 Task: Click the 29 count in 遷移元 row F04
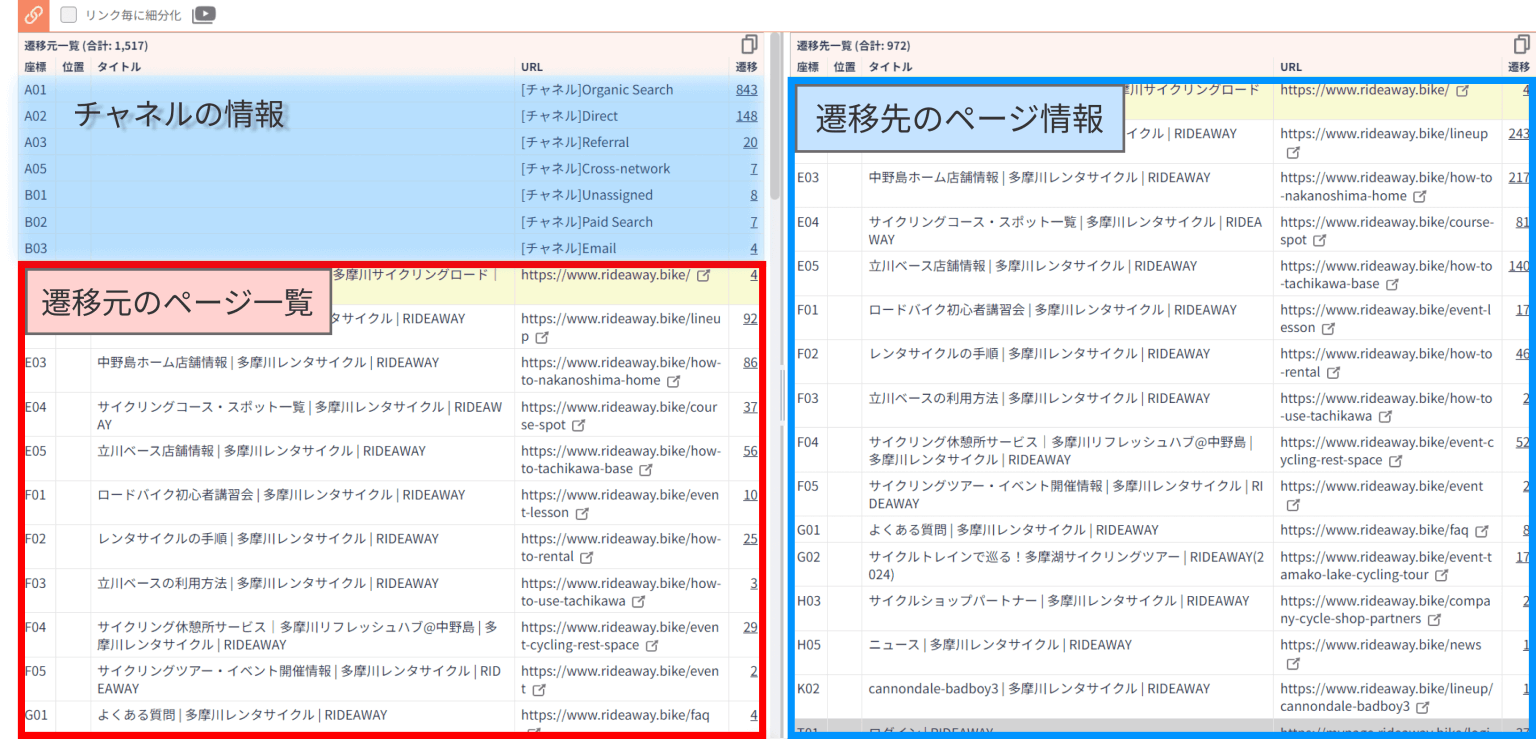click(x=750, y=627)
